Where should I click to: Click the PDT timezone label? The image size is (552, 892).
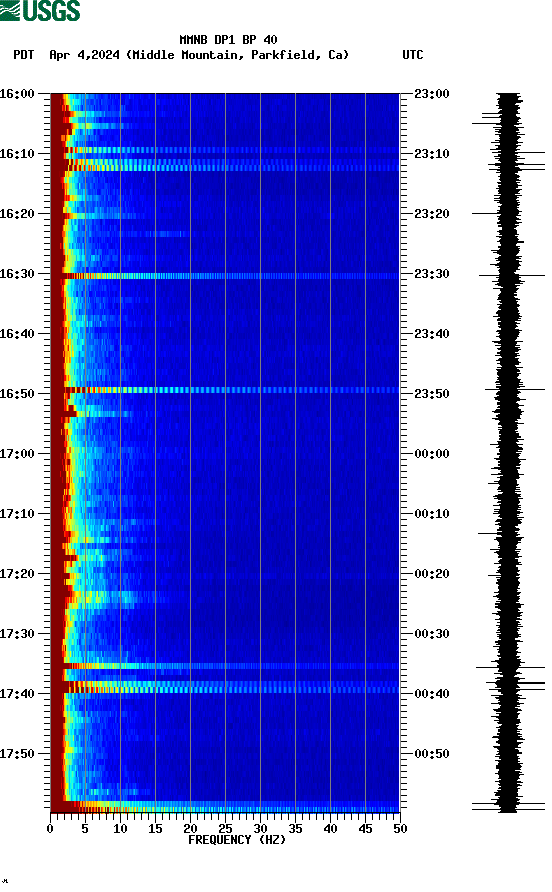(24, 55)
